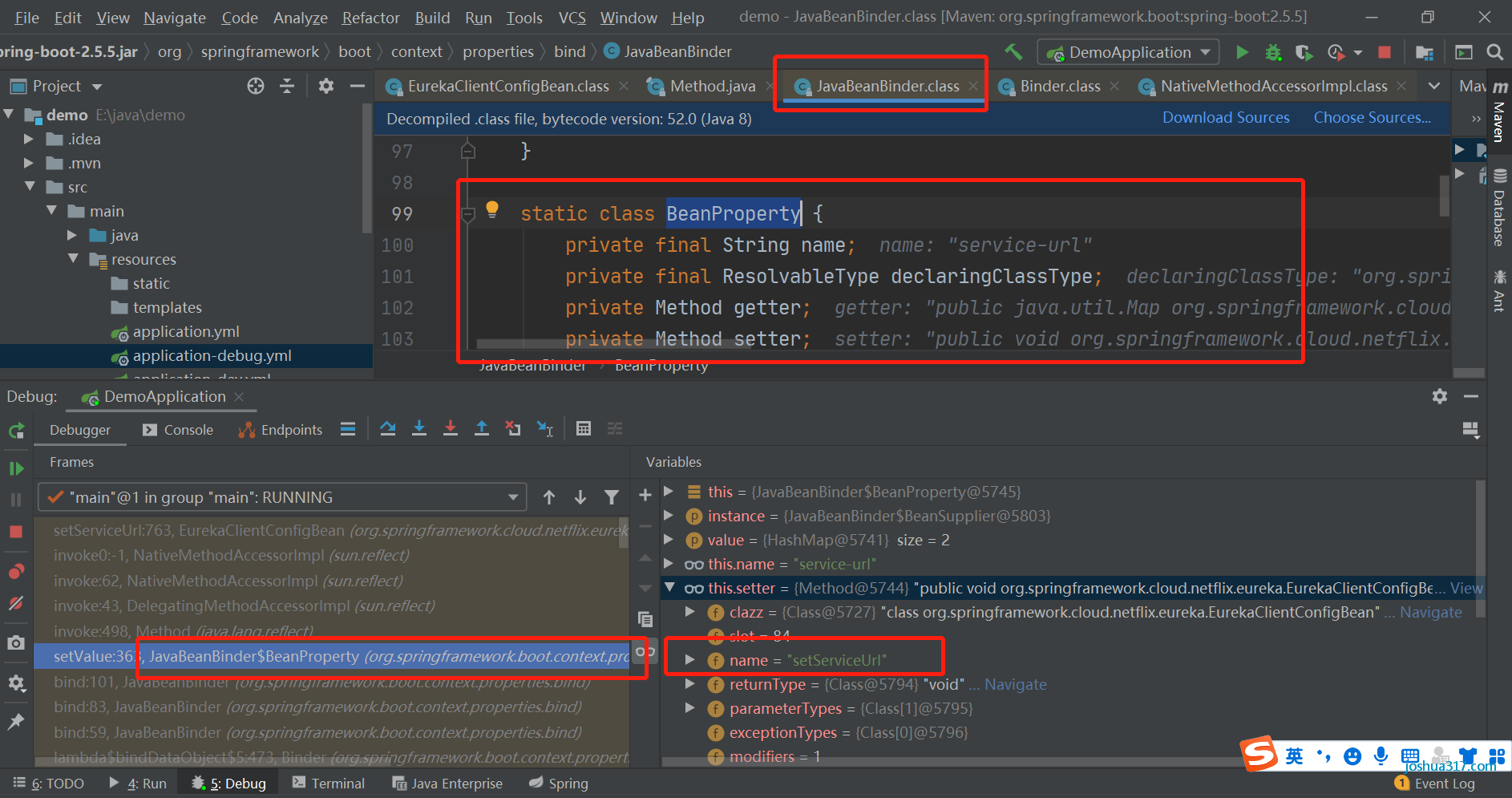Click Run to Cursor icon
The width and height of the screenshot is (1512, 798).
(x=545, y=428)
